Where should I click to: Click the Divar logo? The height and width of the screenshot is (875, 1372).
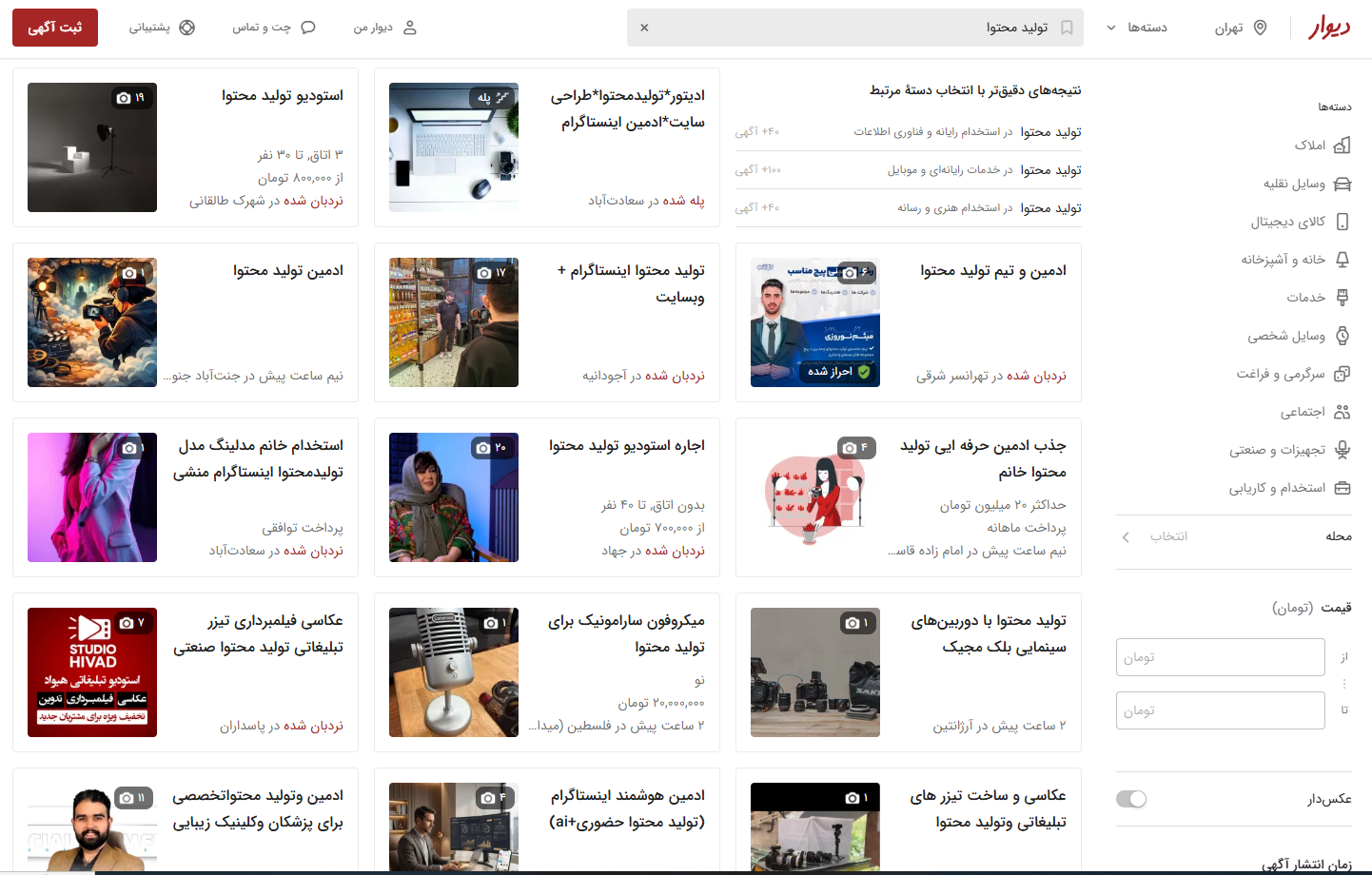(1328, 28)
